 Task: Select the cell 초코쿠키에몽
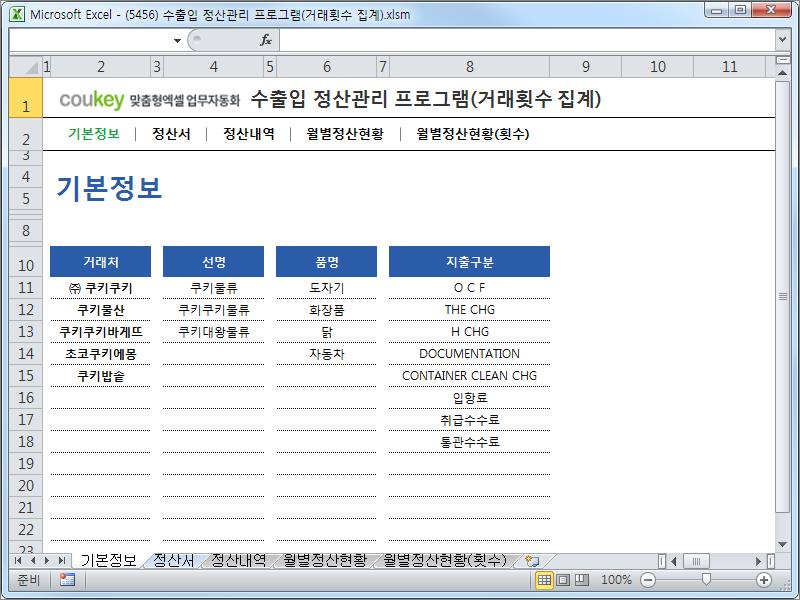pos(101,354)
